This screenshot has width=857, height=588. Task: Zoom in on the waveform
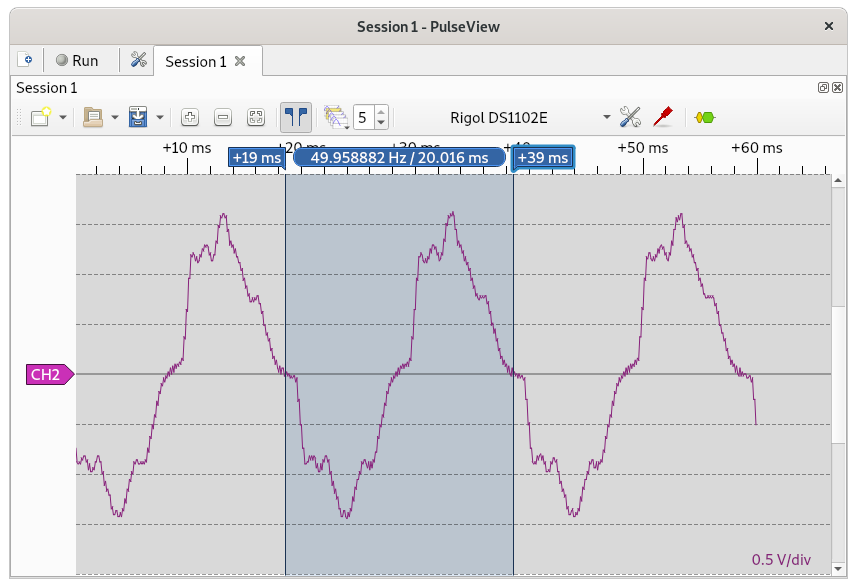[x=190, y=117]
